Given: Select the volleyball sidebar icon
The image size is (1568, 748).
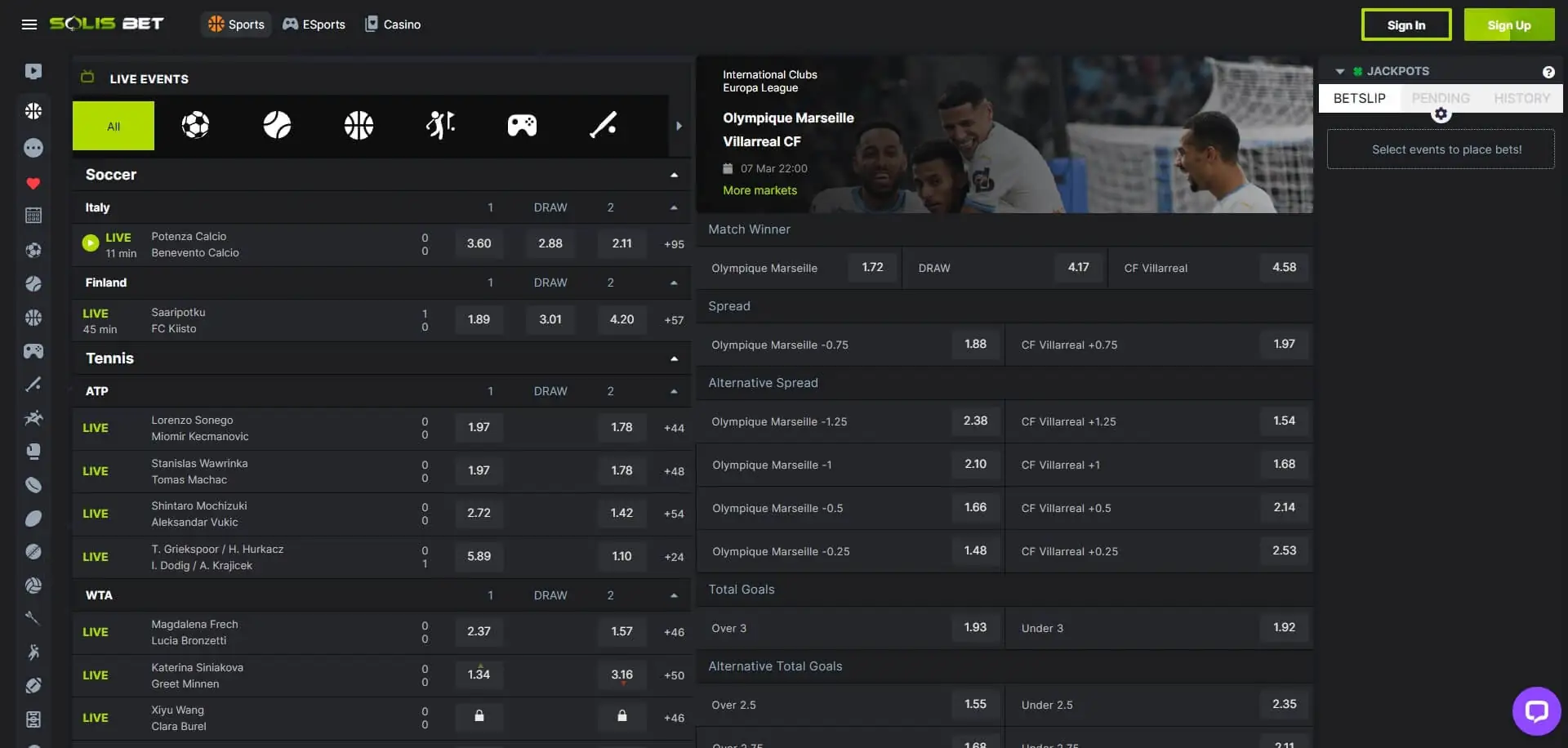Looking at the screenshot, I should coord(33,585).
